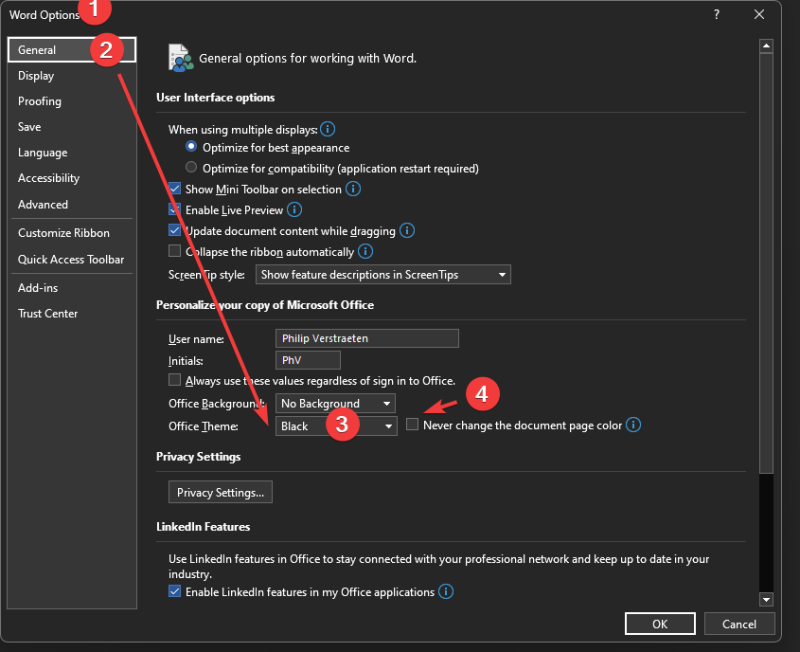This screenshot has height=652, width=800.
Task: Click info icon beside multiple displays label
Action: [x=327, y=130]
